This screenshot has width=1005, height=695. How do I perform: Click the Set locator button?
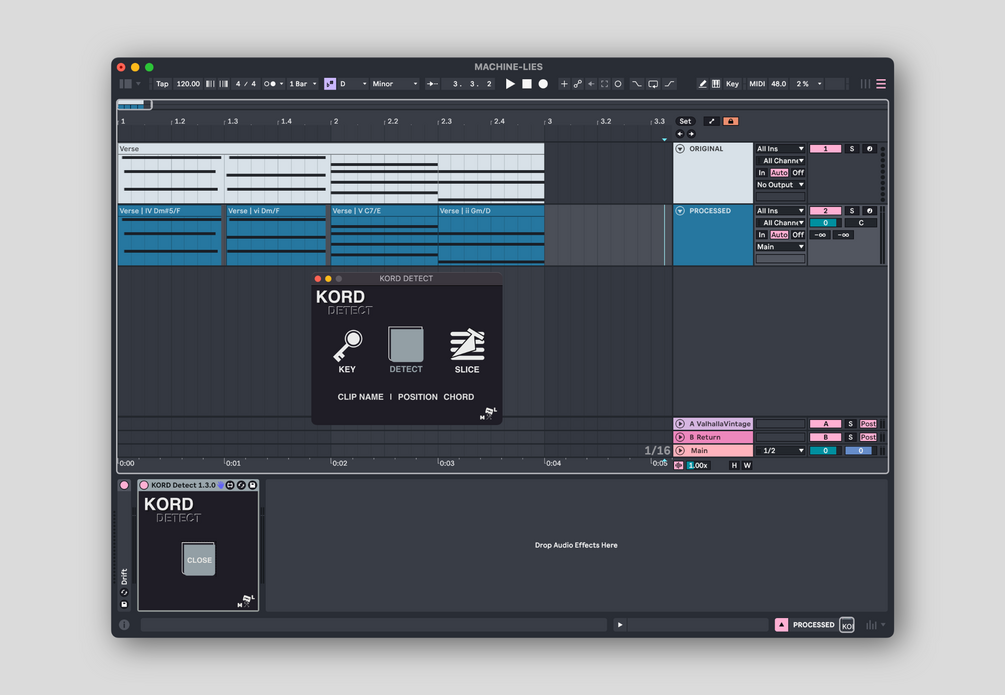coord(685,121)
